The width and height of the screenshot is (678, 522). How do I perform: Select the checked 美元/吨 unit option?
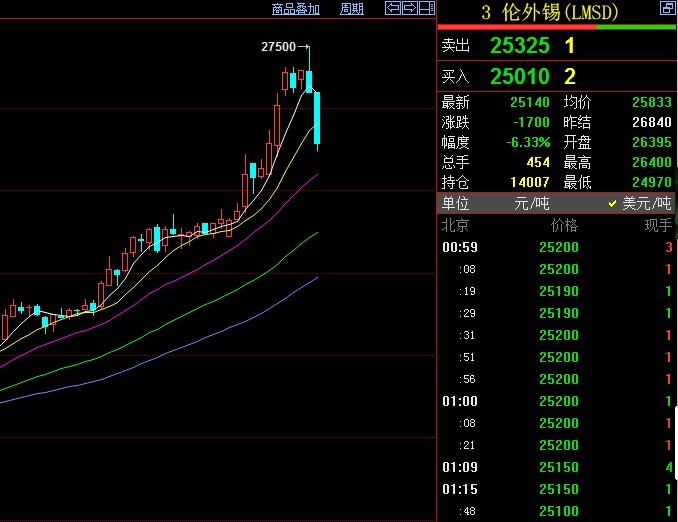point(640,203)
